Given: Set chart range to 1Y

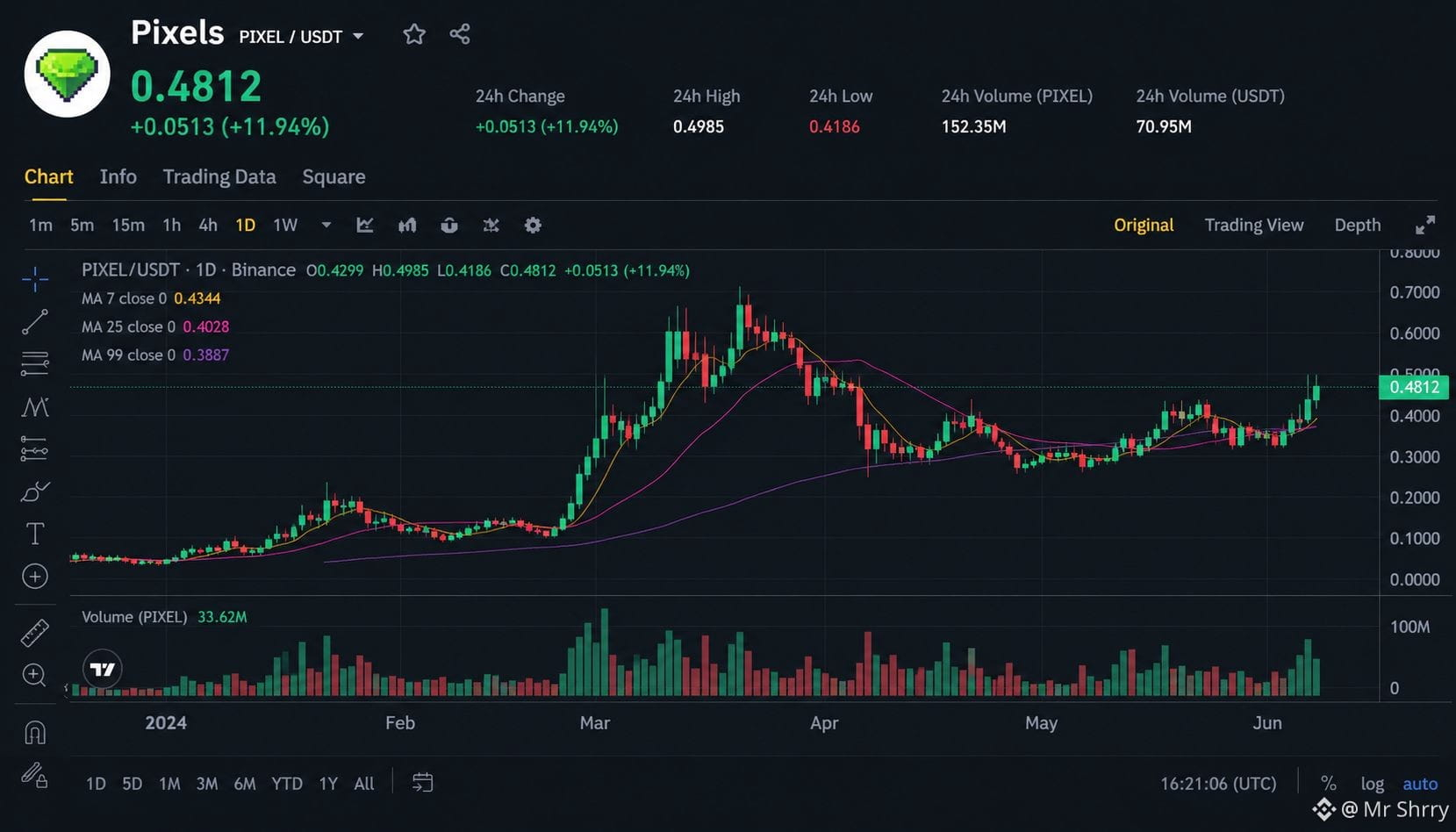Looking at the screenshot, I should tap(328, 784).
